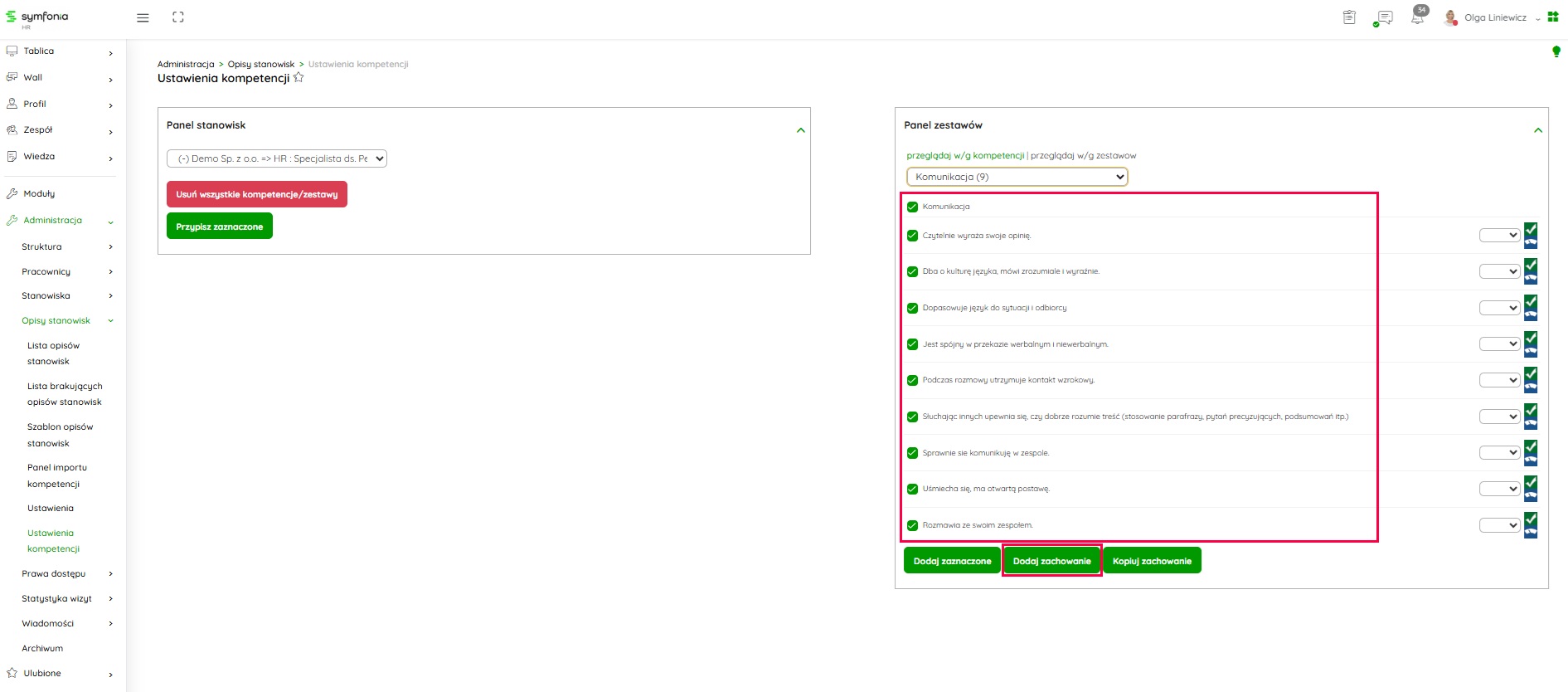Add page to favorites with star
Image resolution: width=1568 pixels, height=692 pixels.
[x=299, y=78]
